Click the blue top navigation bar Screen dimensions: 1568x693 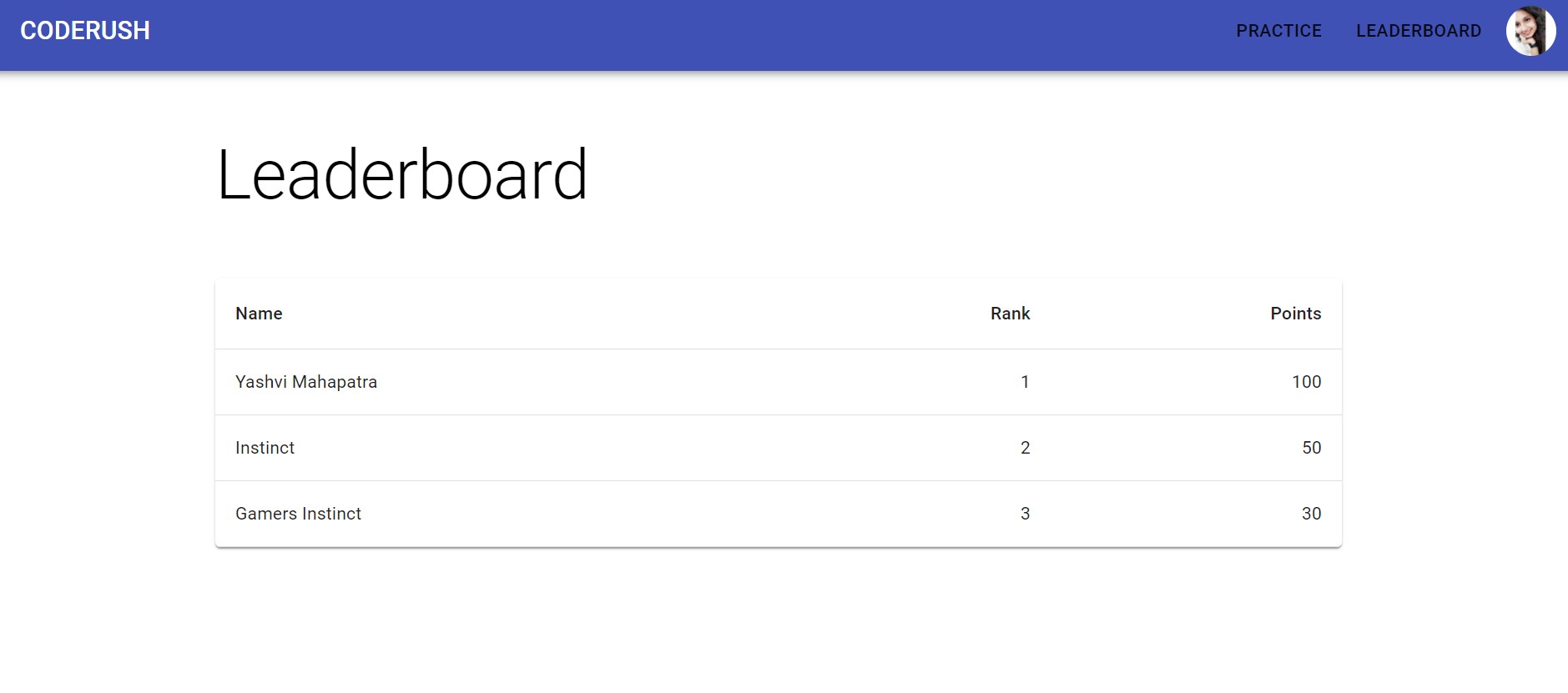(668, 33)
